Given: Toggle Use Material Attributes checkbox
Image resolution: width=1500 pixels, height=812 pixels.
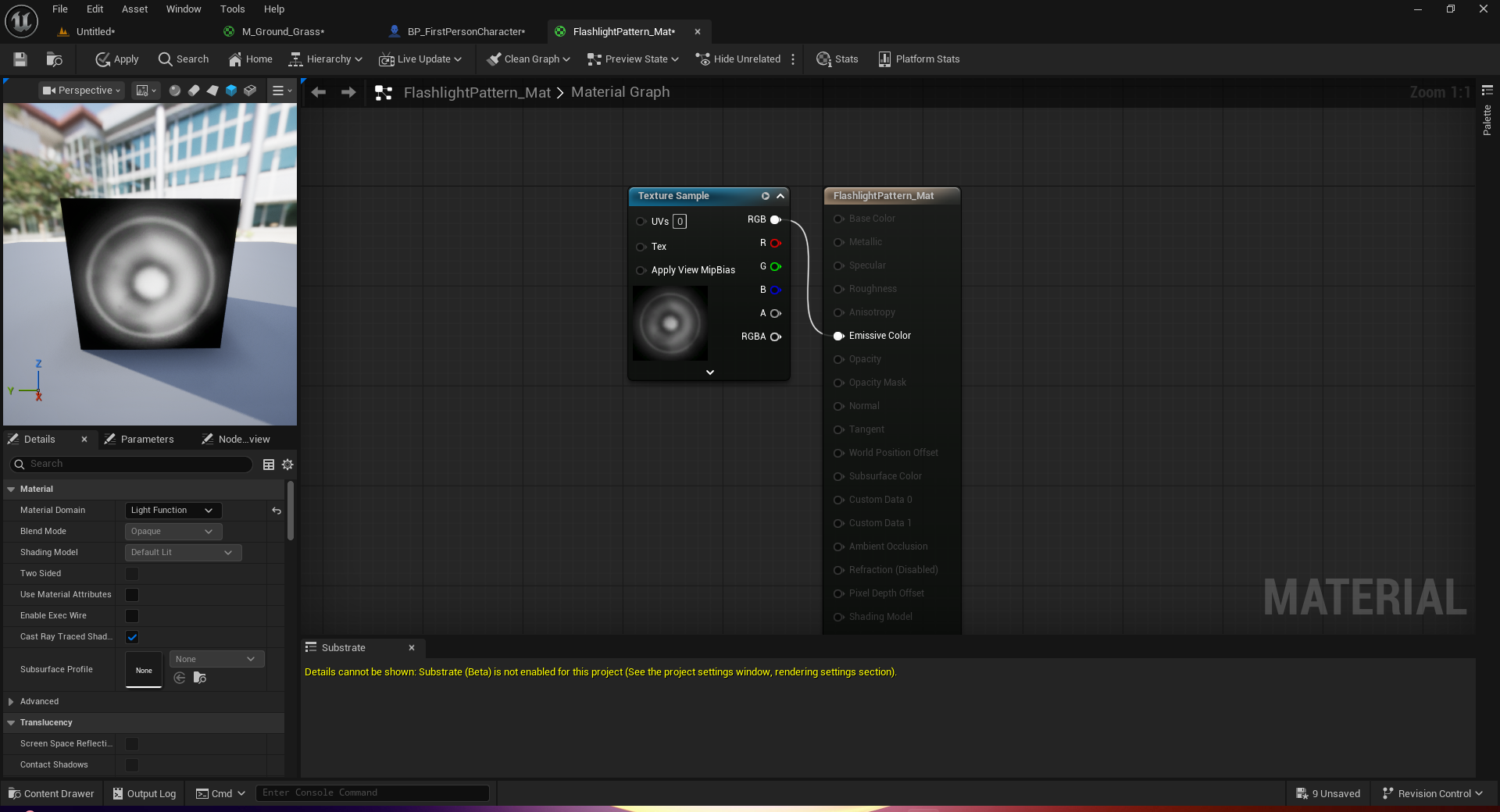Looking at the screenshot, I should click(132, 595).
